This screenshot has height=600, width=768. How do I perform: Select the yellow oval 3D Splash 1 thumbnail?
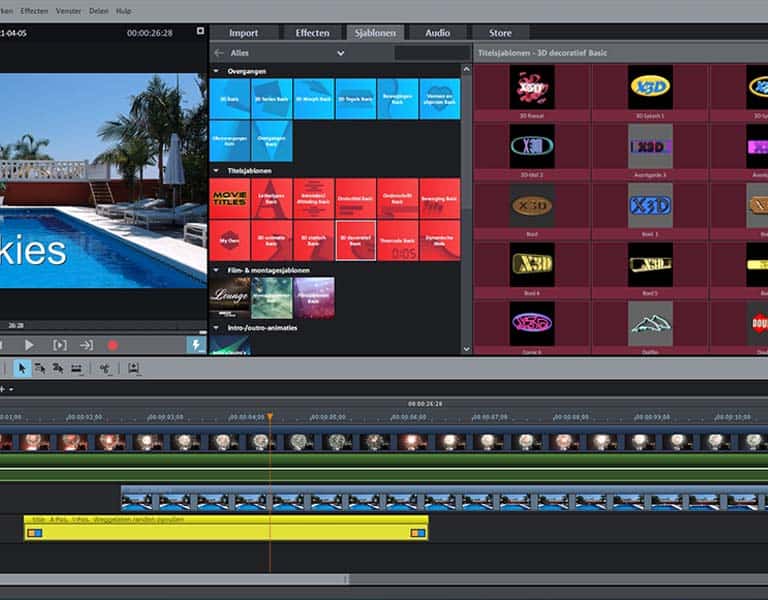(650, 87)
